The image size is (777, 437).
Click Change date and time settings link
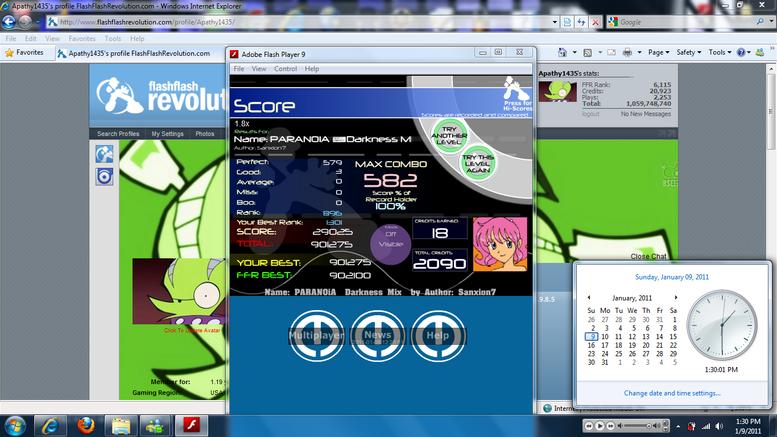672,393
